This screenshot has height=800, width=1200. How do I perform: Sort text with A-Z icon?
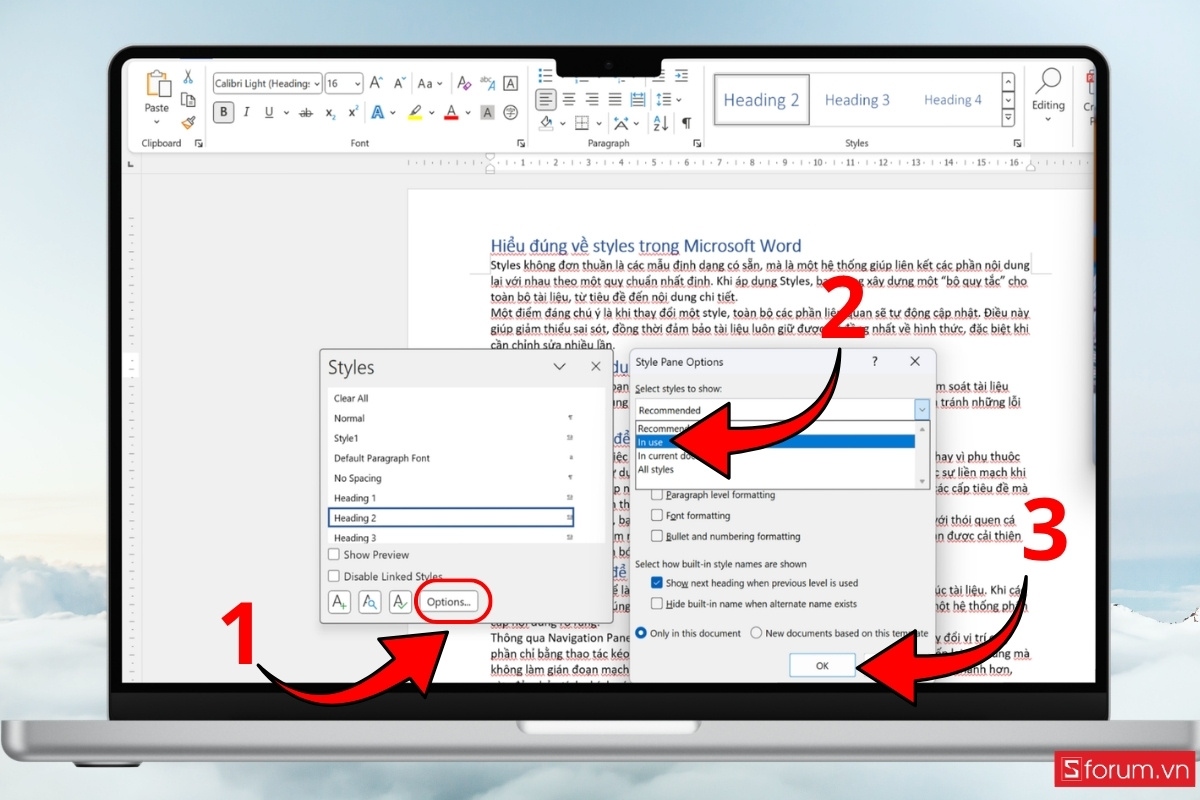point(660,124)
